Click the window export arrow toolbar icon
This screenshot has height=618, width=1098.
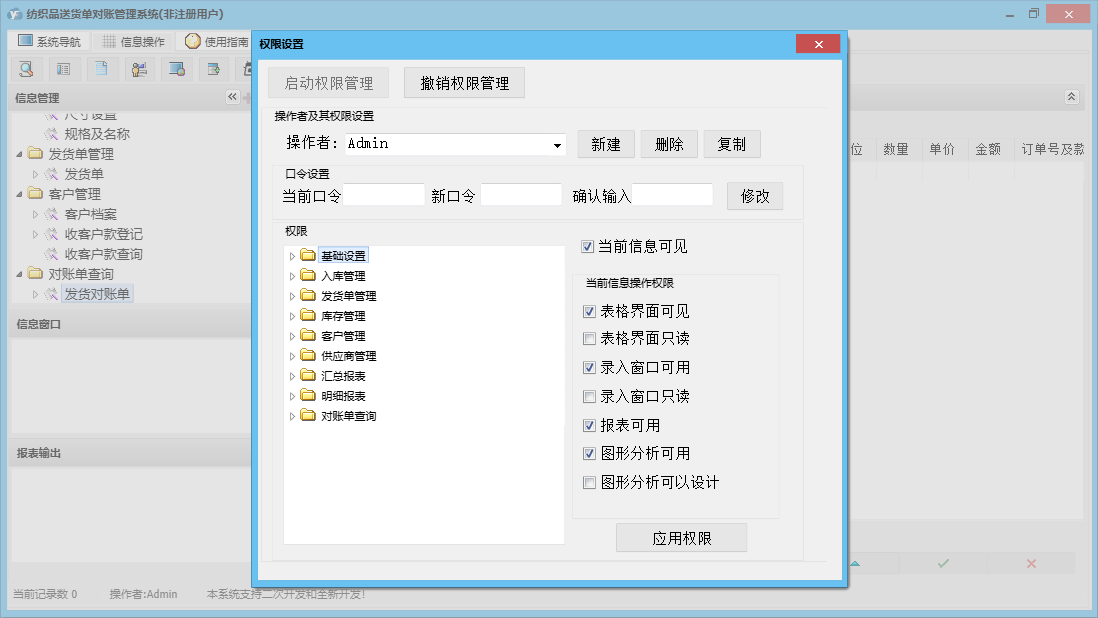pyautogui.click(x=214, y=69)
